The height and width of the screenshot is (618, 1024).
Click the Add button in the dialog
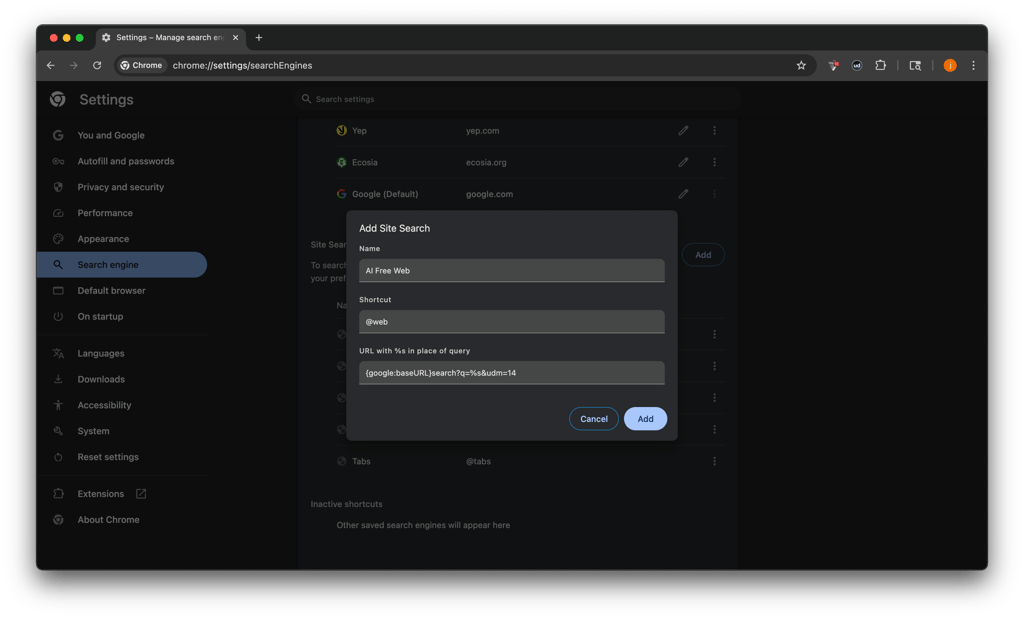[x=645, y=419]
